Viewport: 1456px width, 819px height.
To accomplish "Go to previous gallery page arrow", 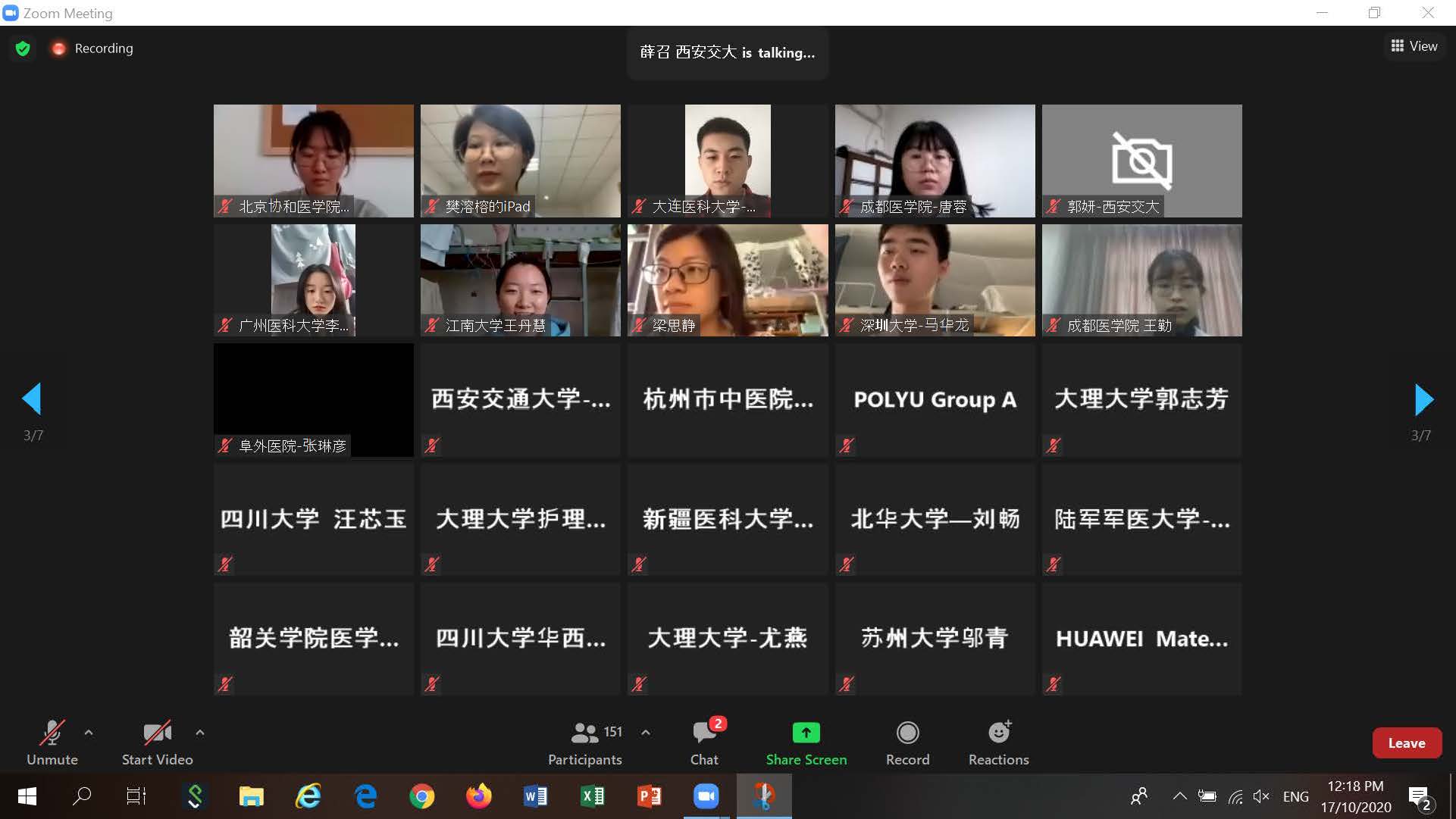I will click(32, 399).
